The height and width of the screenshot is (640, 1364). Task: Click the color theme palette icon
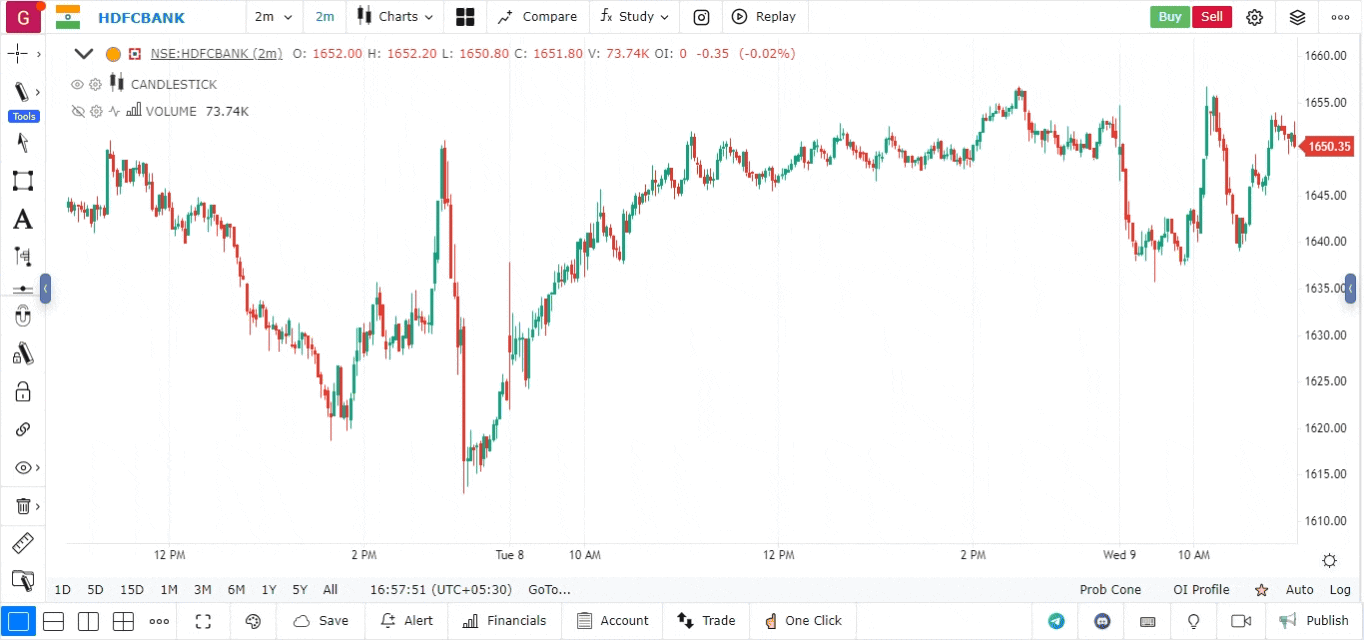253,621
